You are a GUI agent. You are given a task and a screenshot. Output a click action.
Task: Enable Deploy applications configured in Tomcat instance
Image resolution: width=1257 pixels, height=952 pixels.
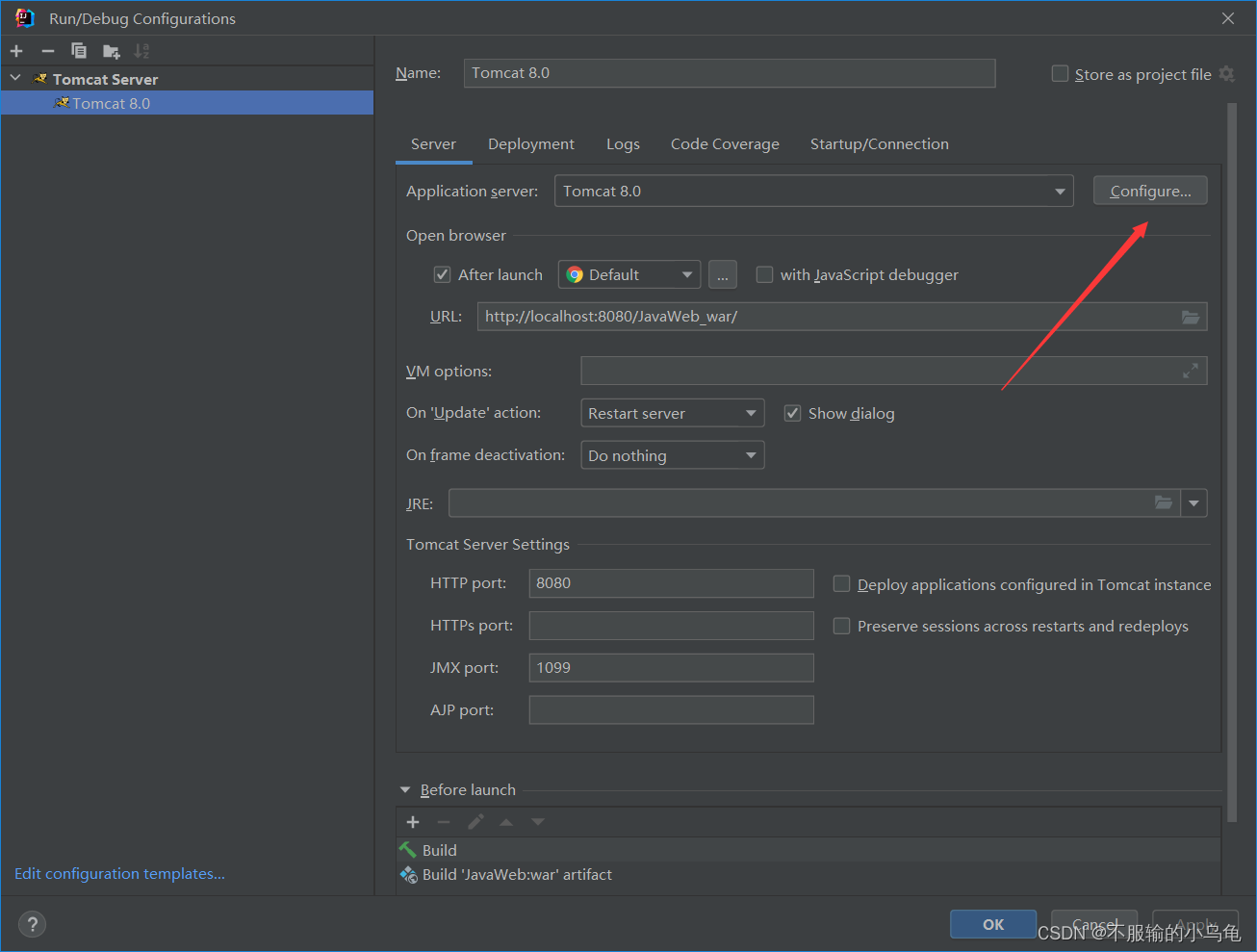point(841,584)
